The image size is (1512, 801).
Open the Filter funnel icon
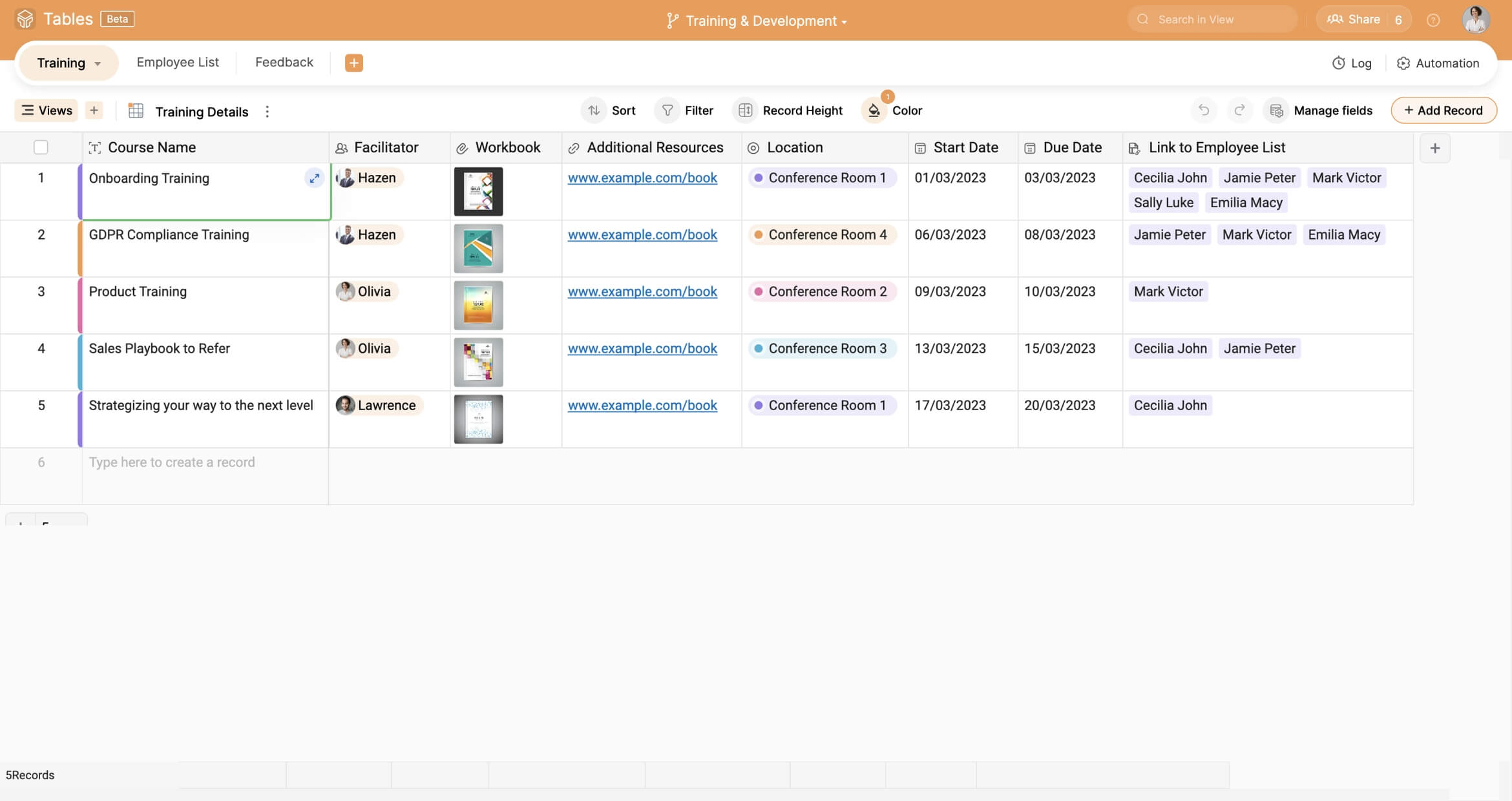(667, 110)
